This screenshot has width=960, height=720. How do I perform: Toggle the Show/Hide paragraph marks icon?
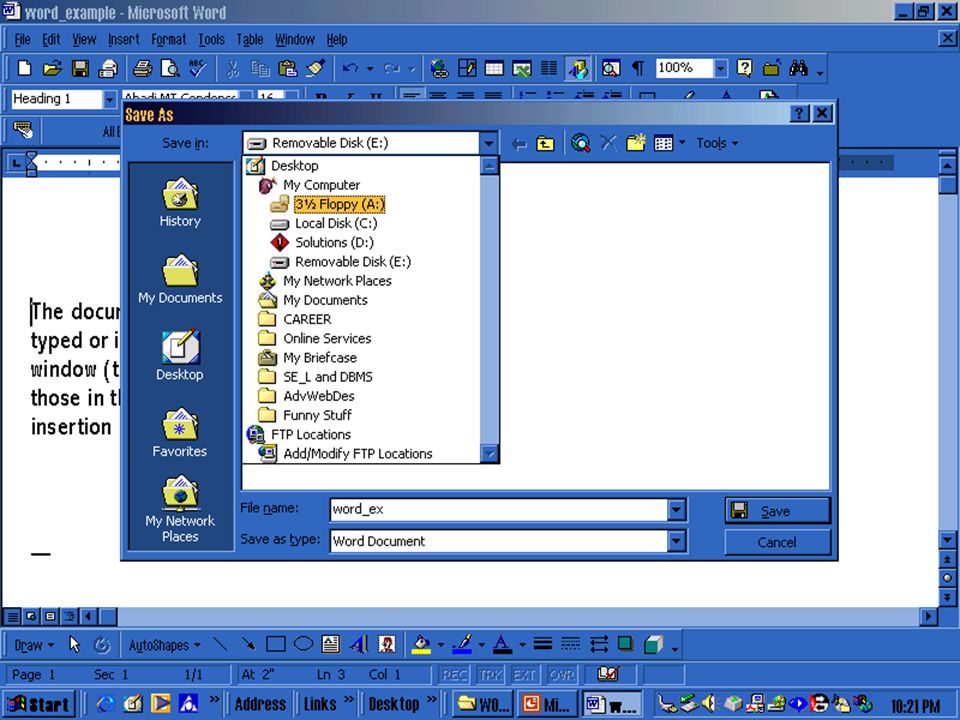638,68
